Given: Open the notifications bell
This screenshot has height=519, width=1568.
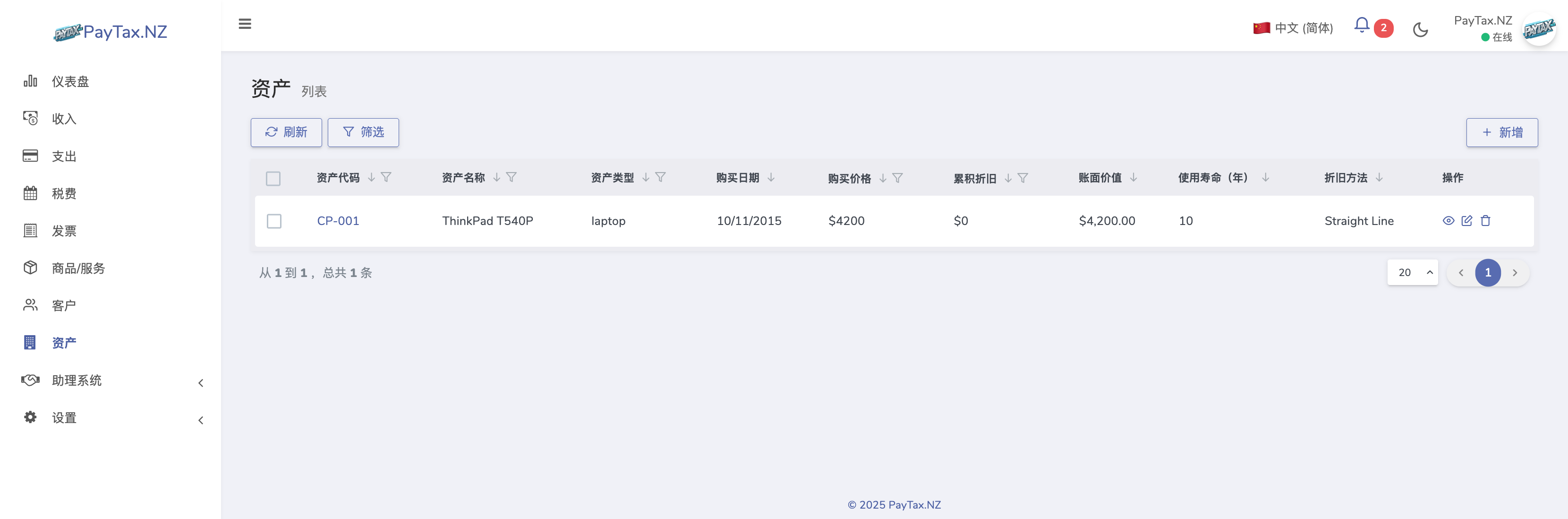Looking at the screenshot, I should 1361,26.
